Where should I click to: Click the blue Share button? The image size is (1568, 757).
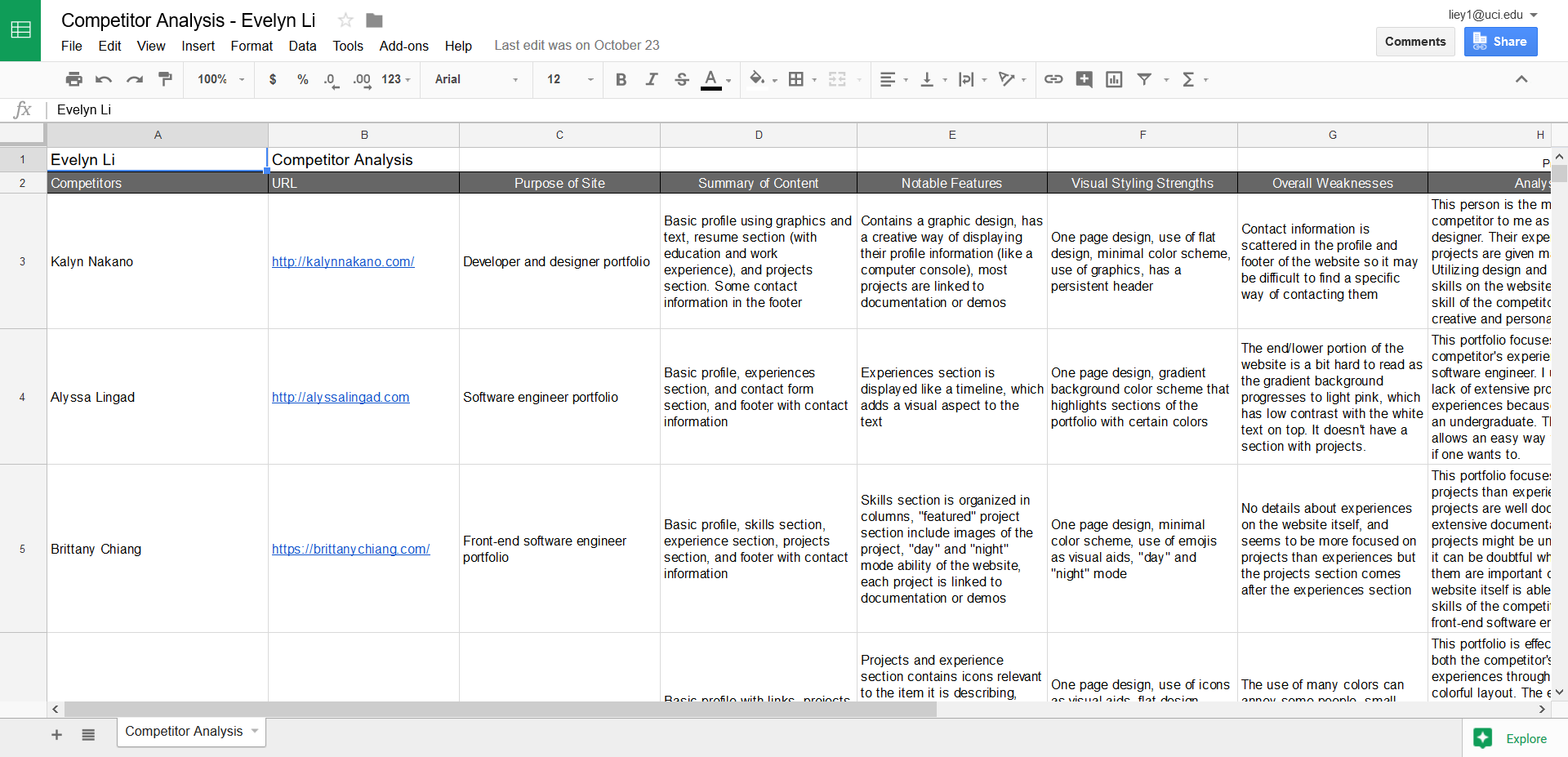coord(1500,42)
